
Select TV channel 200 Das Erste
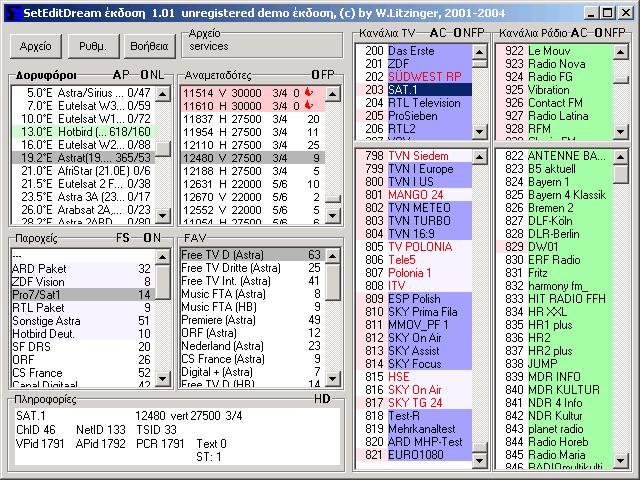[414, 51]
